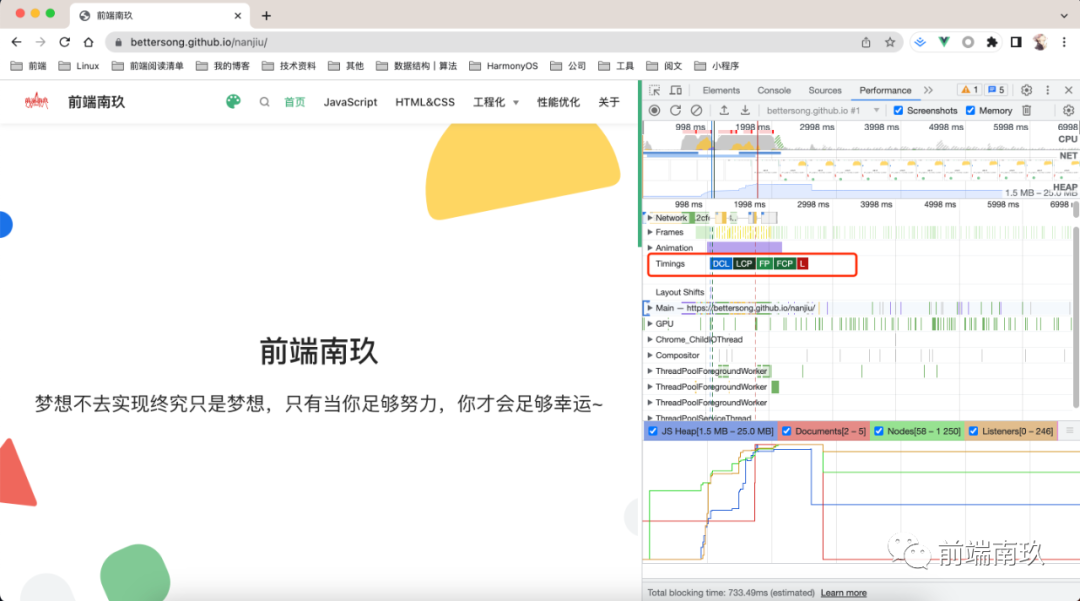Expand the GPU track
Screen dimensions: 1080x601
coord(650,324)
